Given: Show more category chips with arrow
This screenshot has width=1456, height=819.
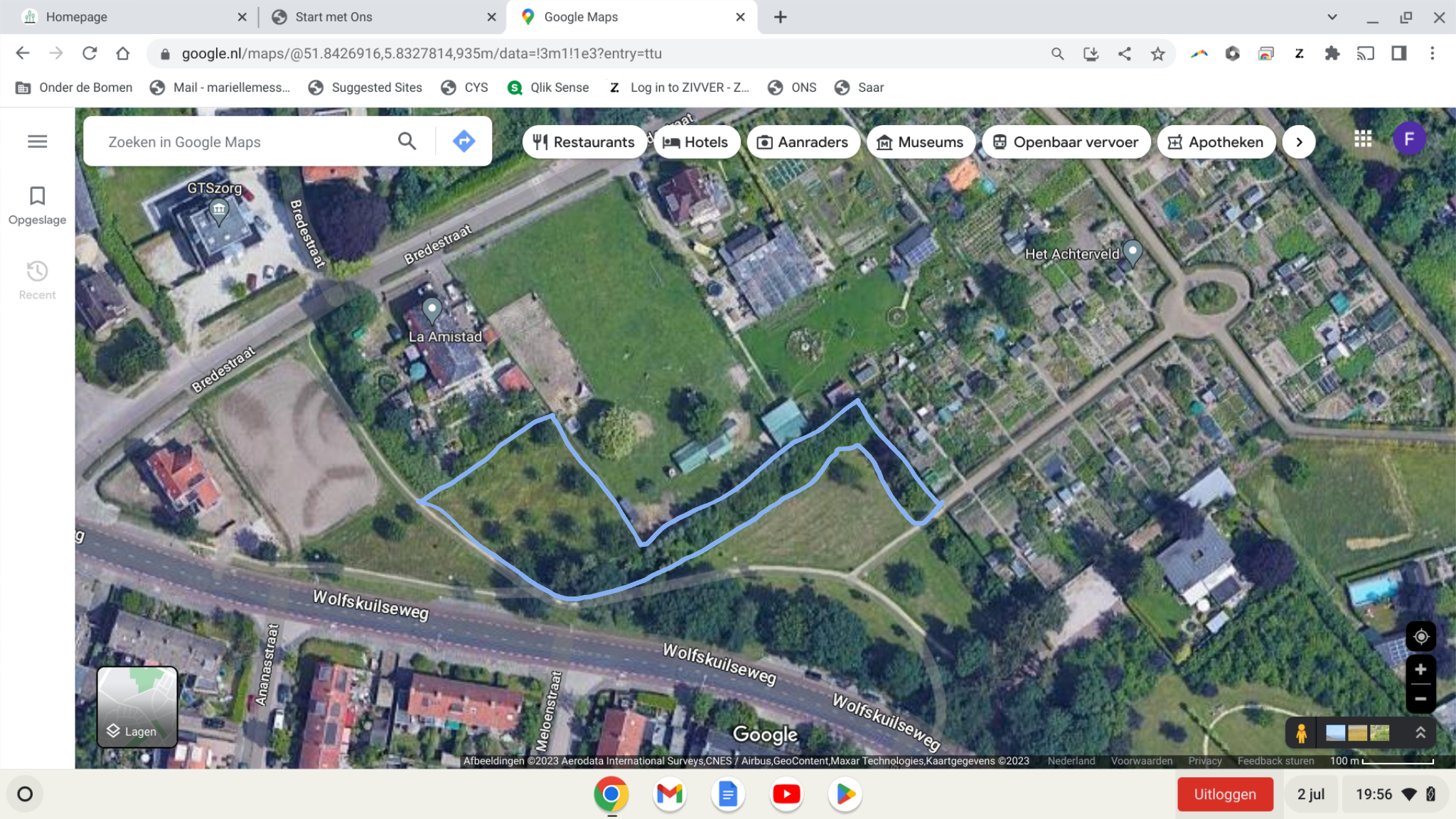Looking at the screenshot, I should click(1299, 141).
